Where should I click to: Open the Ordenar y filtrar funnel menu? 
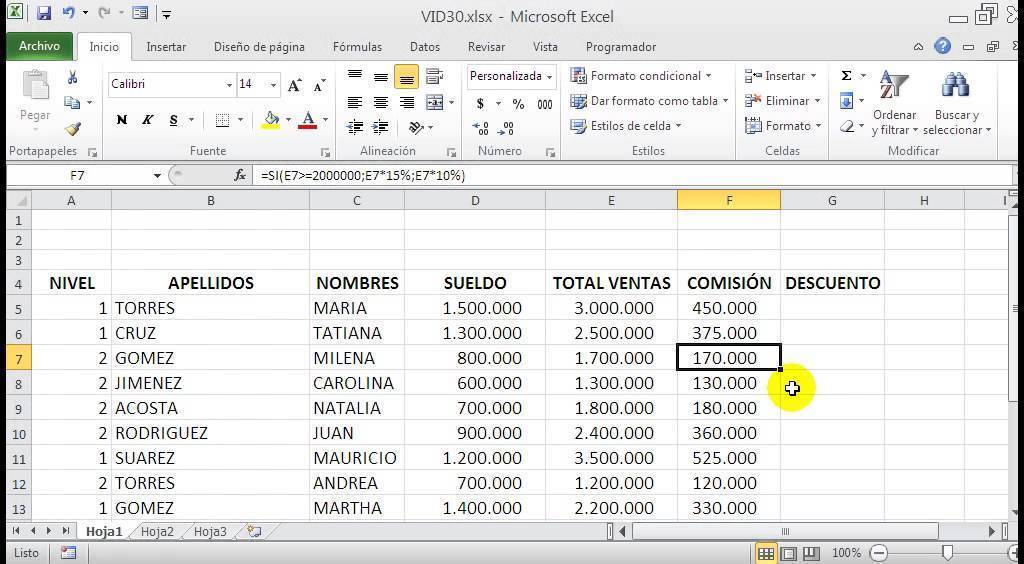894,106
